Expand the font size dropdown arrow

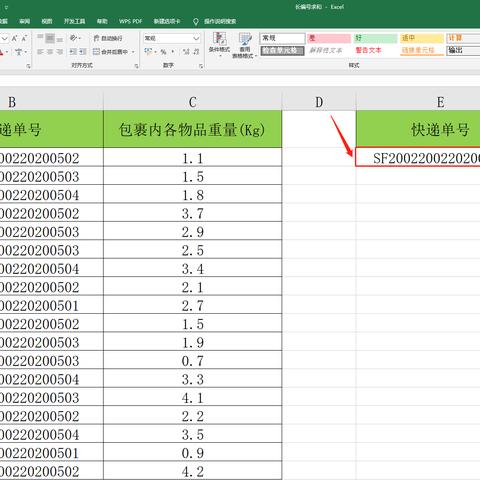tap(4, 38)
